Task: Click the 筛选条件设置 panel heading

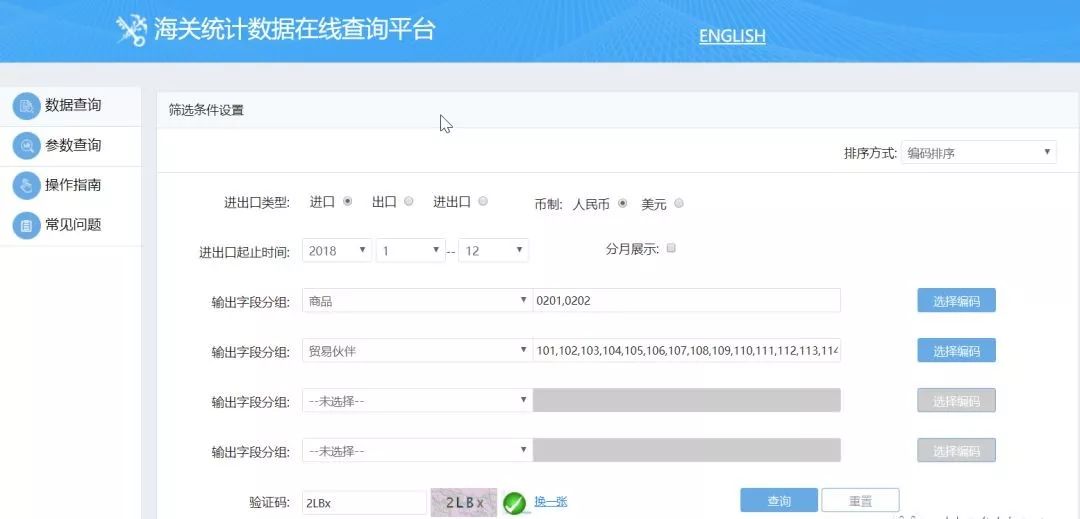Action: (x=206, y=110)
